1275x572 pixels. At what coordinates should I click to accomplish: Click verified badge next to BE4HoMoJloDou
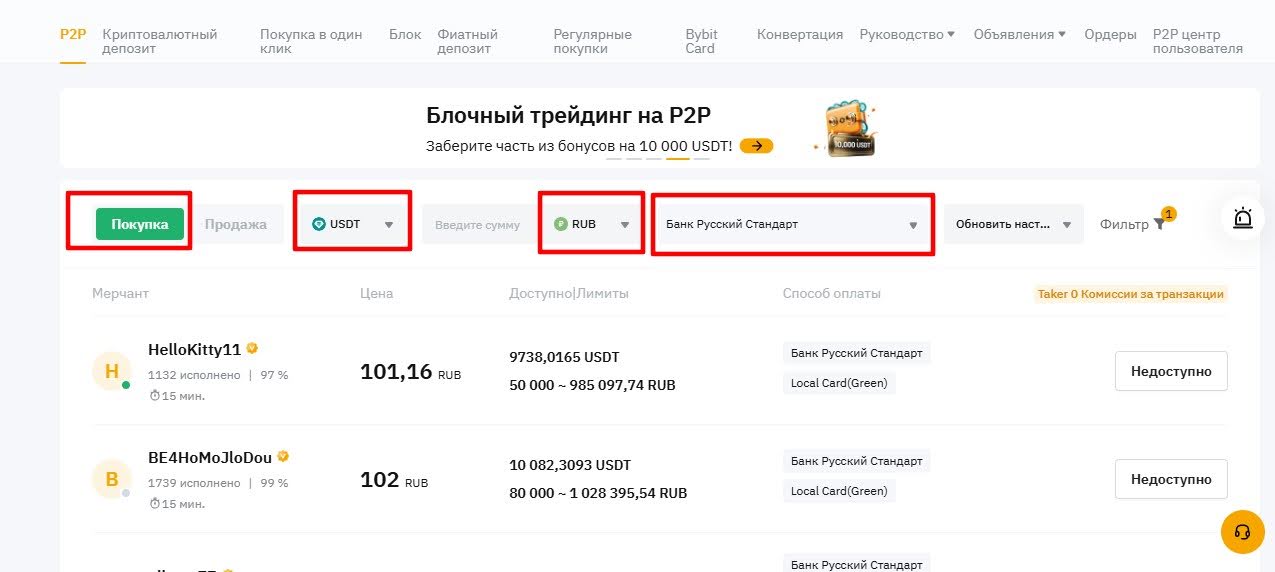click(283, 457)
